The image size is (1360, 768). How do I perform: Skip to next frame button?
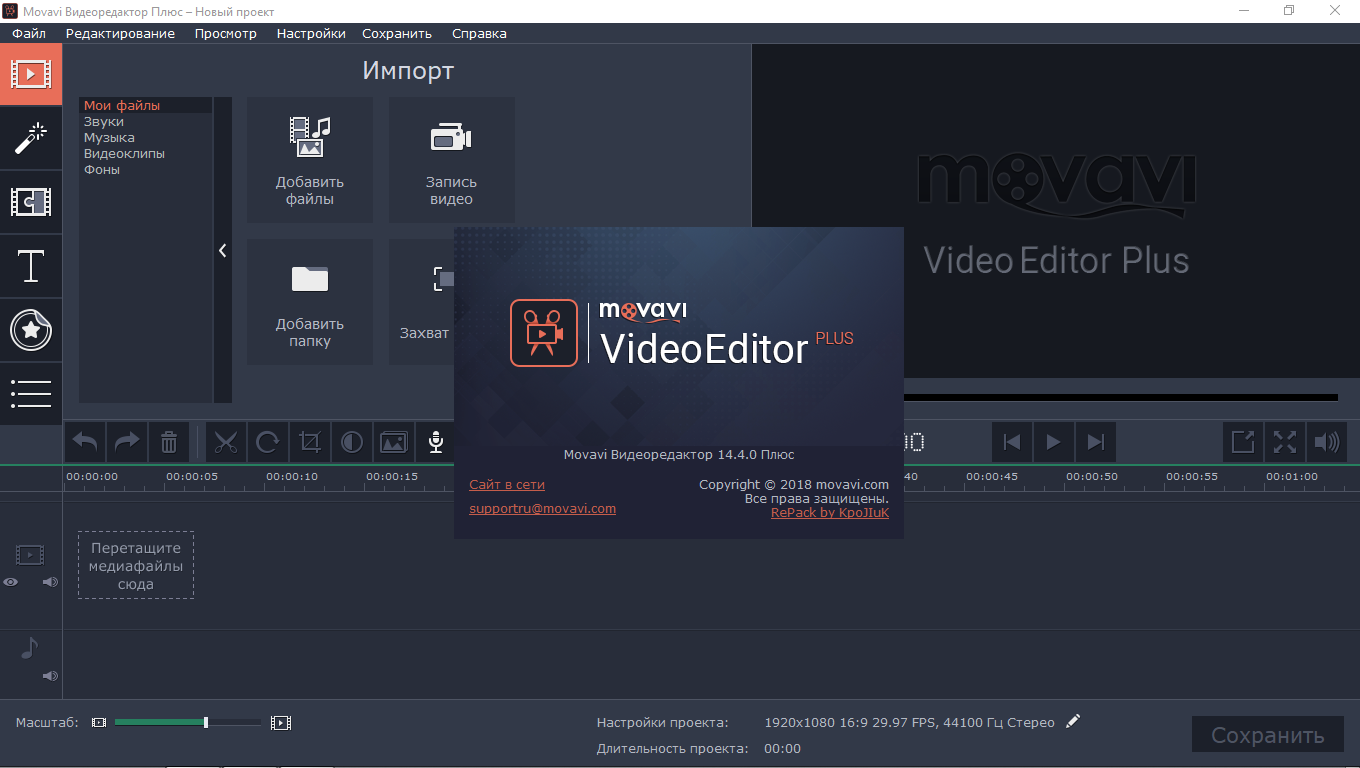point(1095,442)
